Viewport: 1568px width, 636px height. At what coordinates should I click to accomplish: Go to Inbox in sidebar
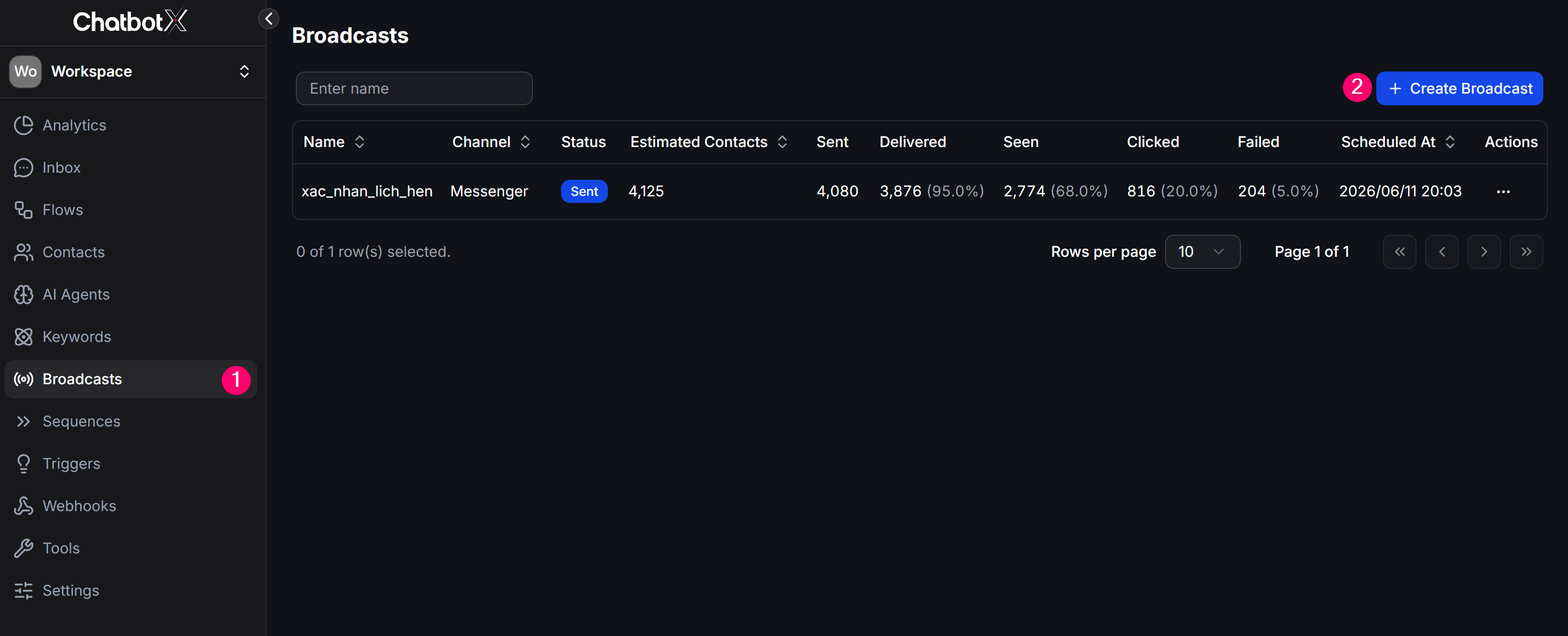click(x=131, y=168)
